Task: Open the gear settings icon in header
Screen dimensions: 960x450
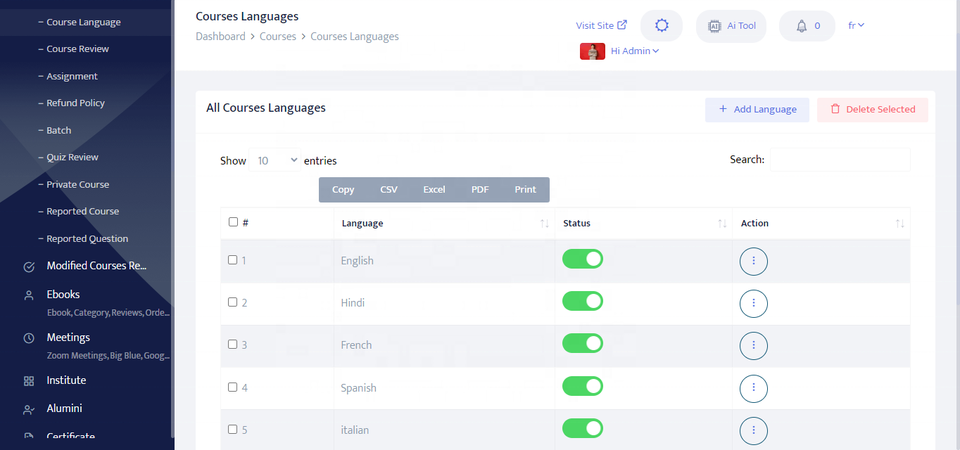Action: 661,26
